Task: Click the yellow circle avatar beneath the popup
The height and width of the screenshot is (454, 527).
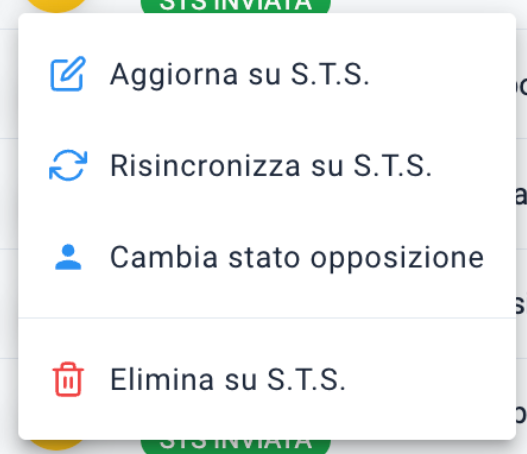Action: click(x=56, y=445)
